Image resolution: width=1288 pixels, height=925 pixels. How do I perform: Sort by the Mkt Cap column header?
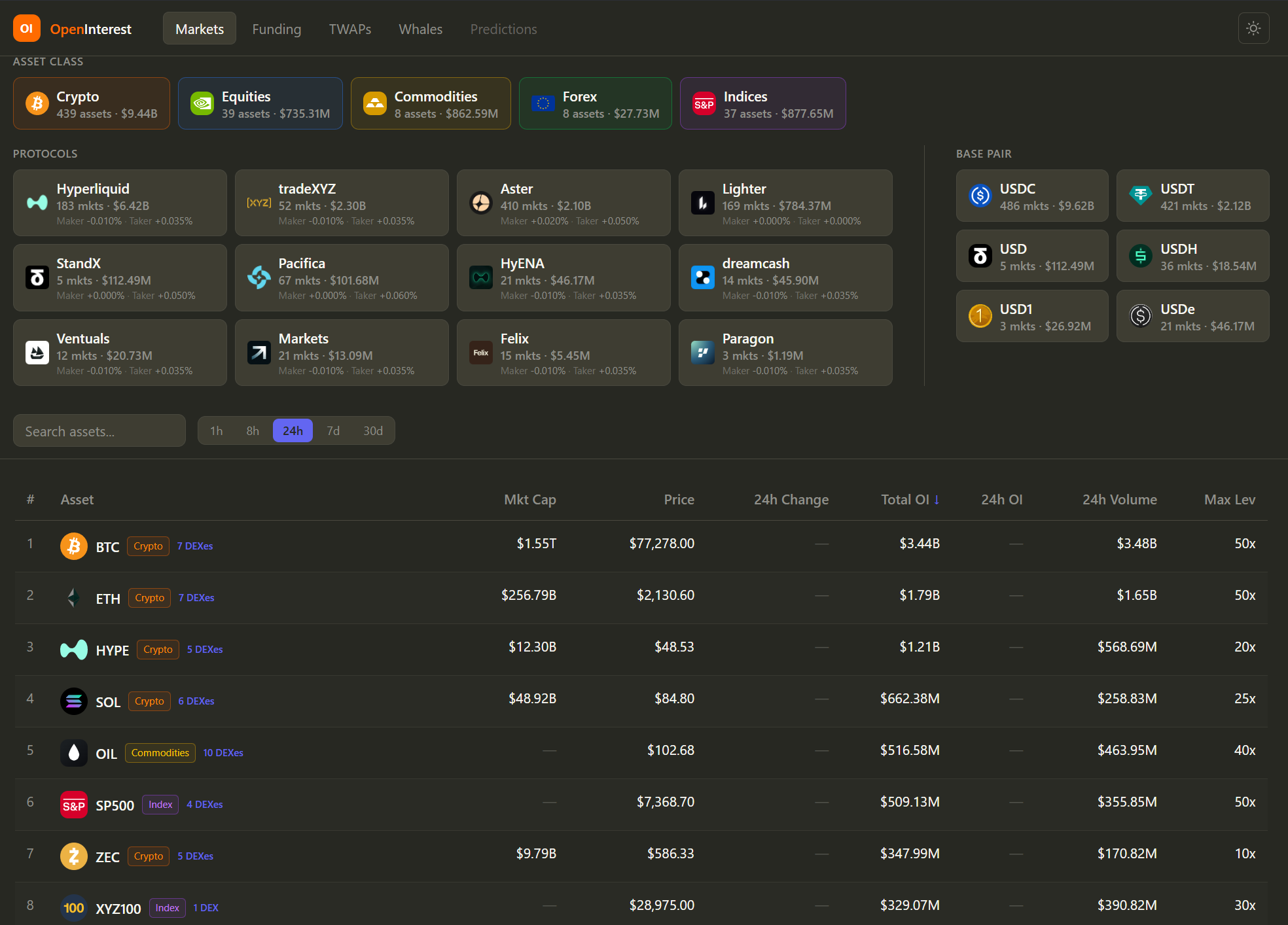coord(530,499)
